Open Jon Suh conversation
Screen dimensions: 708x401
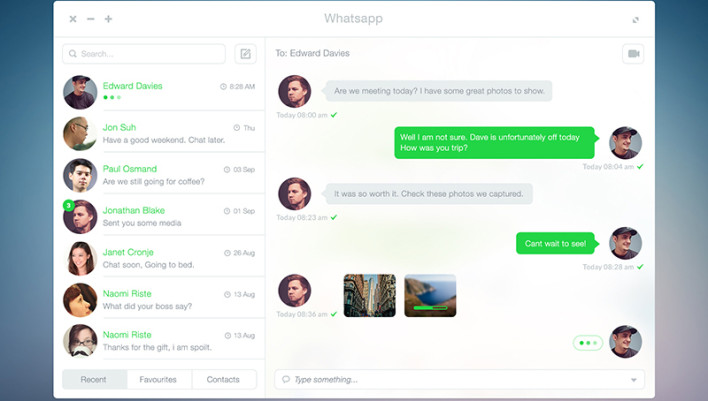tap(159, 134)
